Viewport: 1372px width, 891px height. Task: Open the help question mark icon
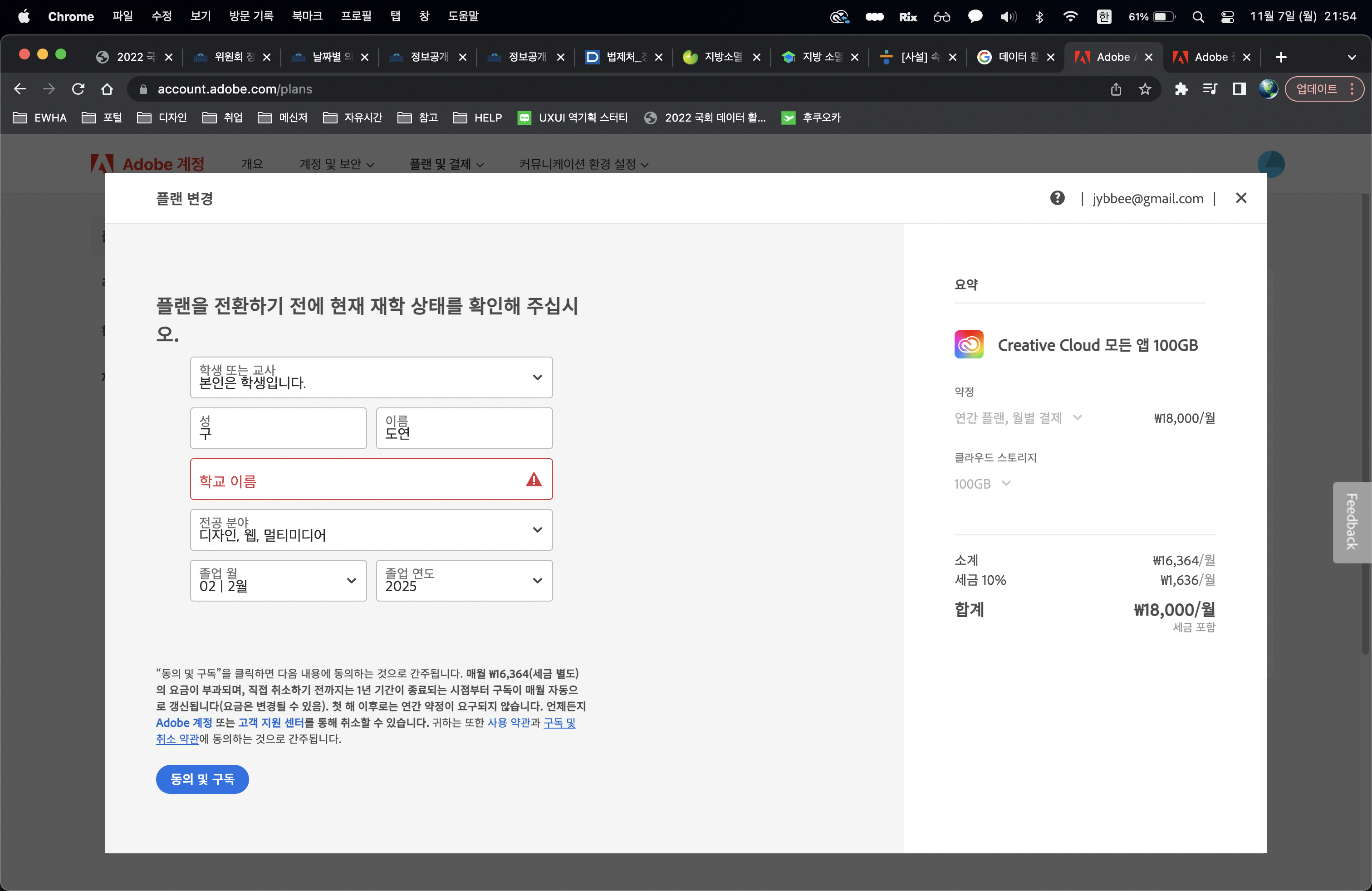1058,198
